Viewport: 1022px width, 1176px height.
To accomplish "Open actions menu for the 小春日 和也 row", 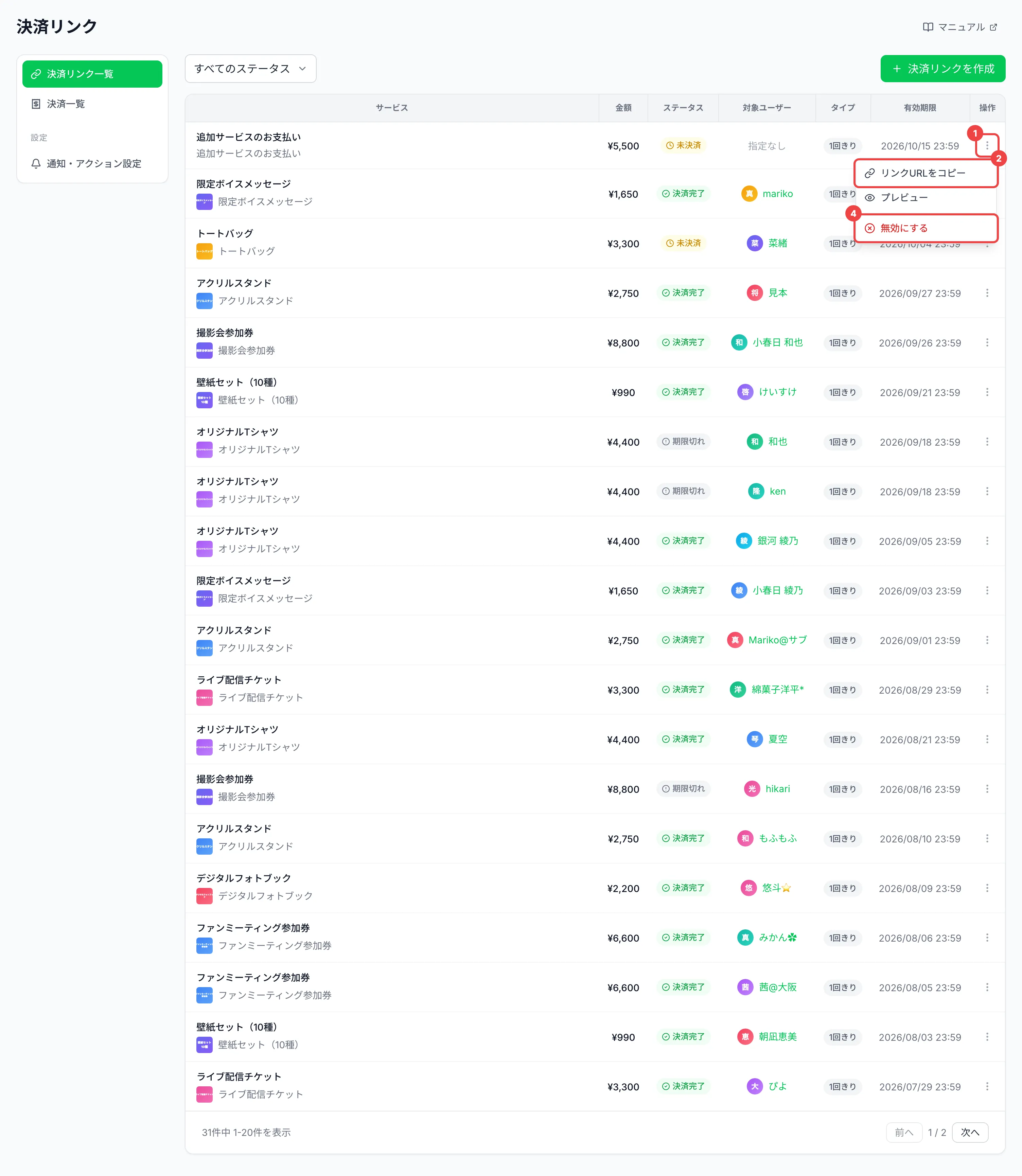I will 987,343.
